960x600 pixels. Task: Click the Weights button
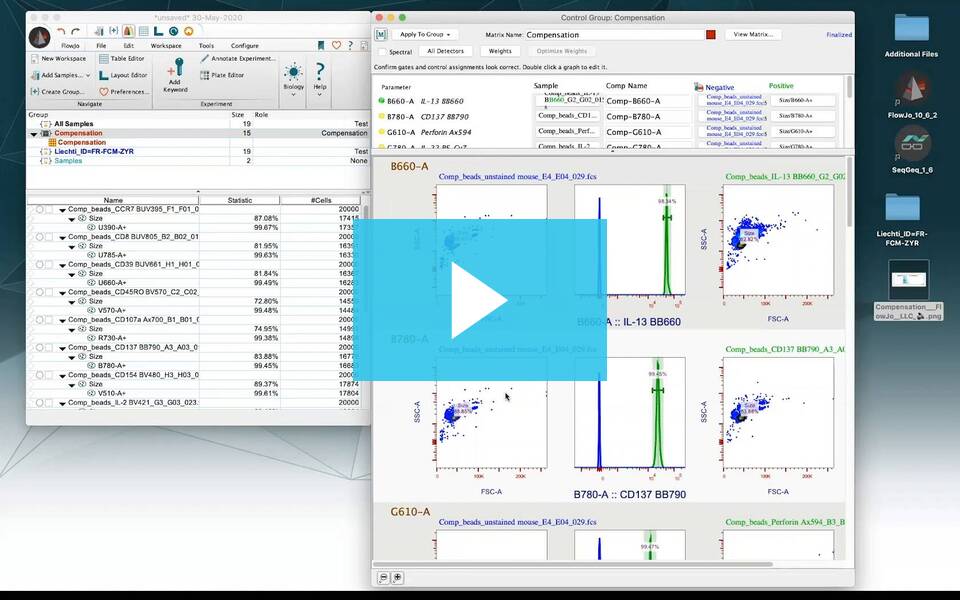(x=500, y=51)
